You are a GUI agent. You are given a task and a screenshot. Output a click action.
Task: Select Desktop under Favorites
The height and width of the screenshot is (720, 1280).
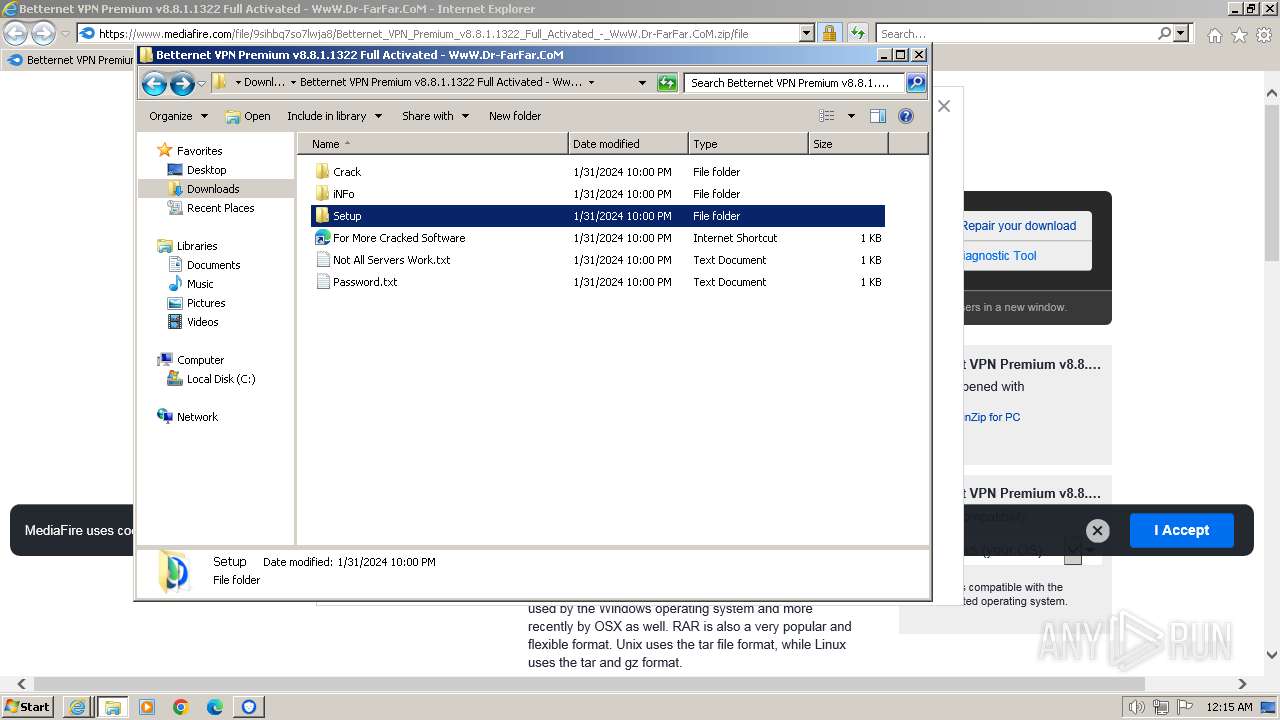(206, 170)
